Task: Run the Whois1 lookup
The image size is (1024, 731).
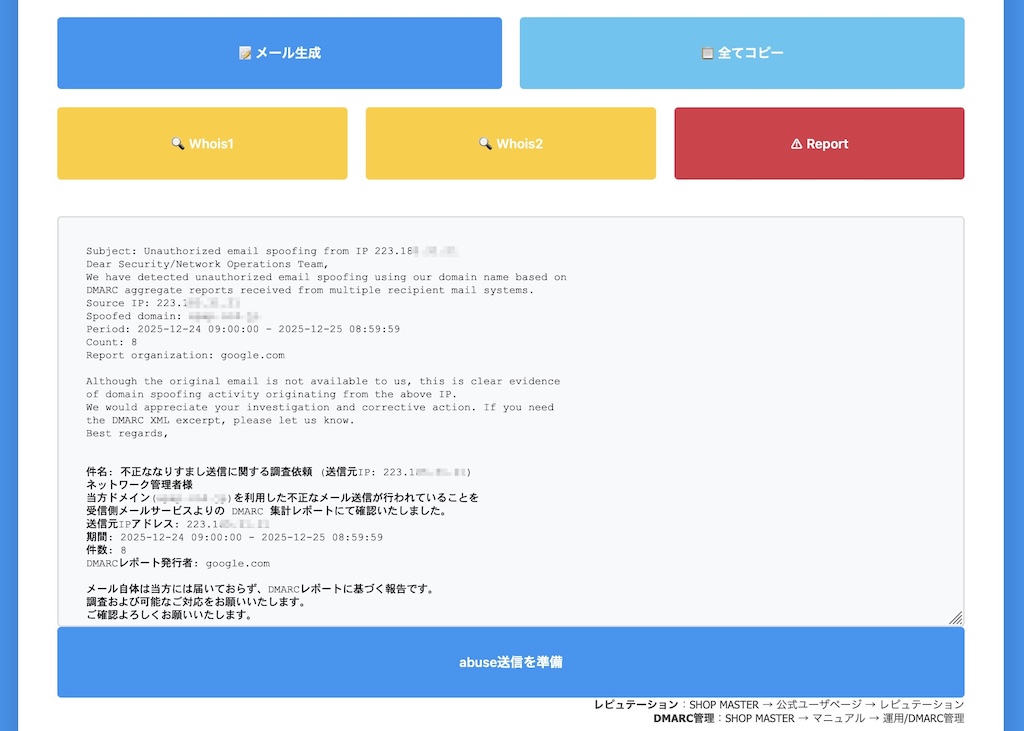Action: tap(202, 144)
